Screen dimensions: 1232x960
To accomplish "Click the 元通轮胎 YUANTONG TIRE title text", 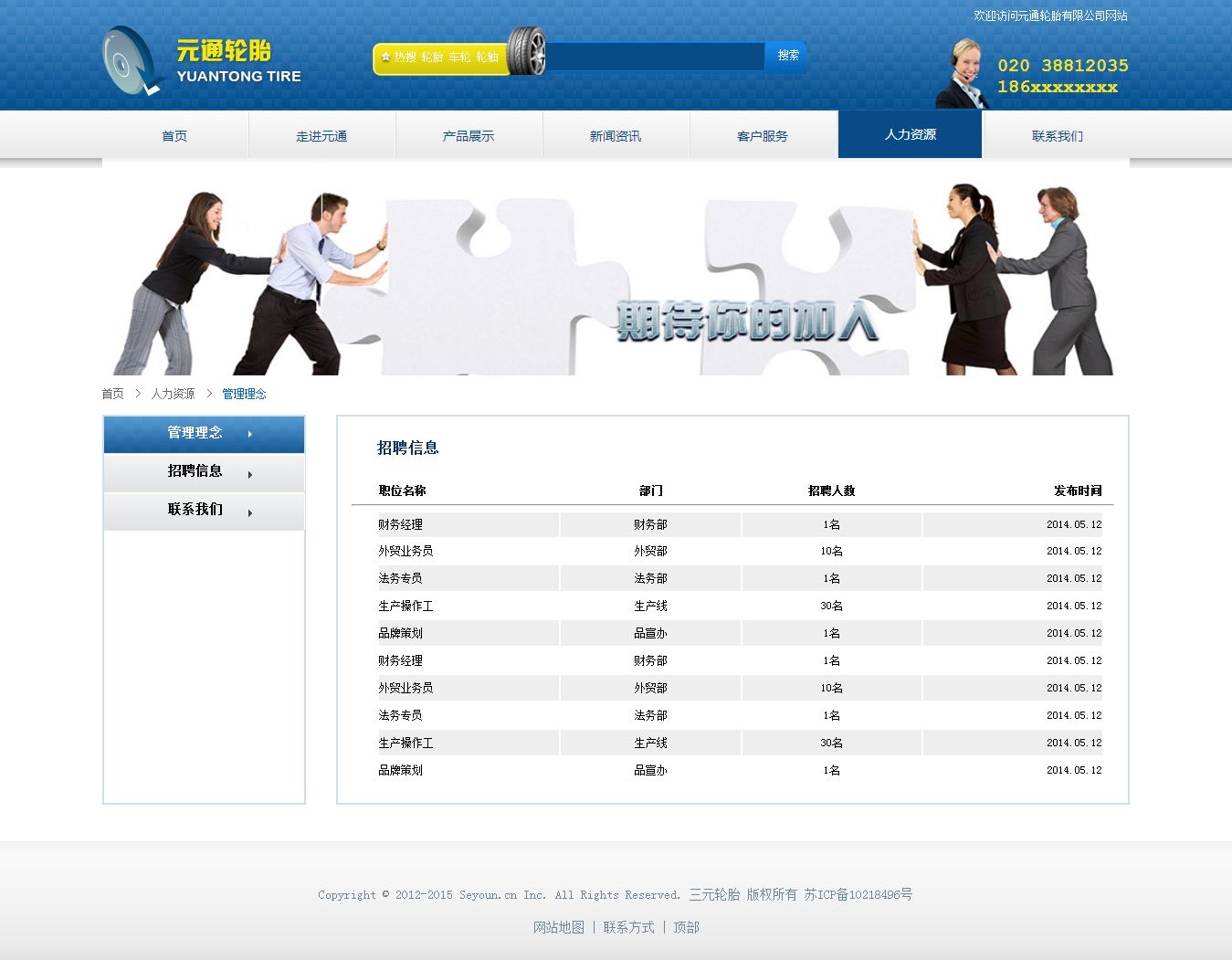I will [x=238, y=61].
